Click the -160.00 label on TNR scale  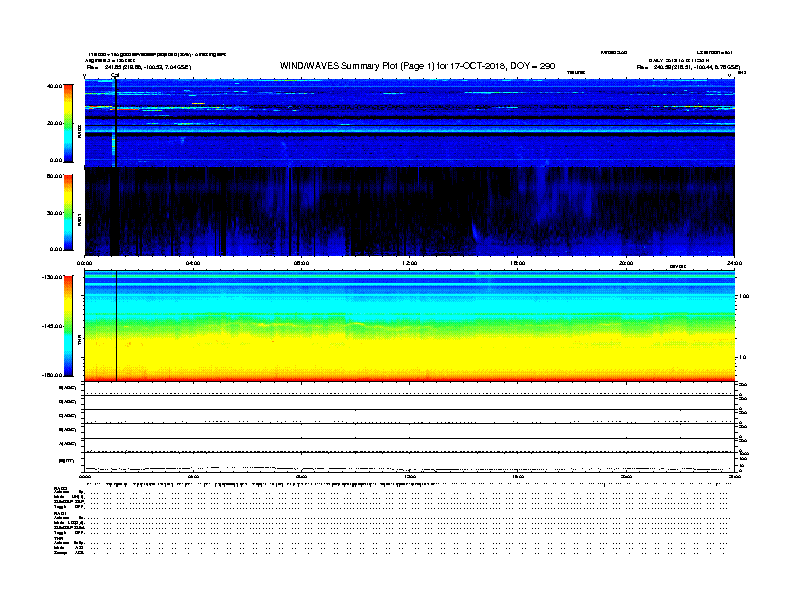(x=52, y=375)
